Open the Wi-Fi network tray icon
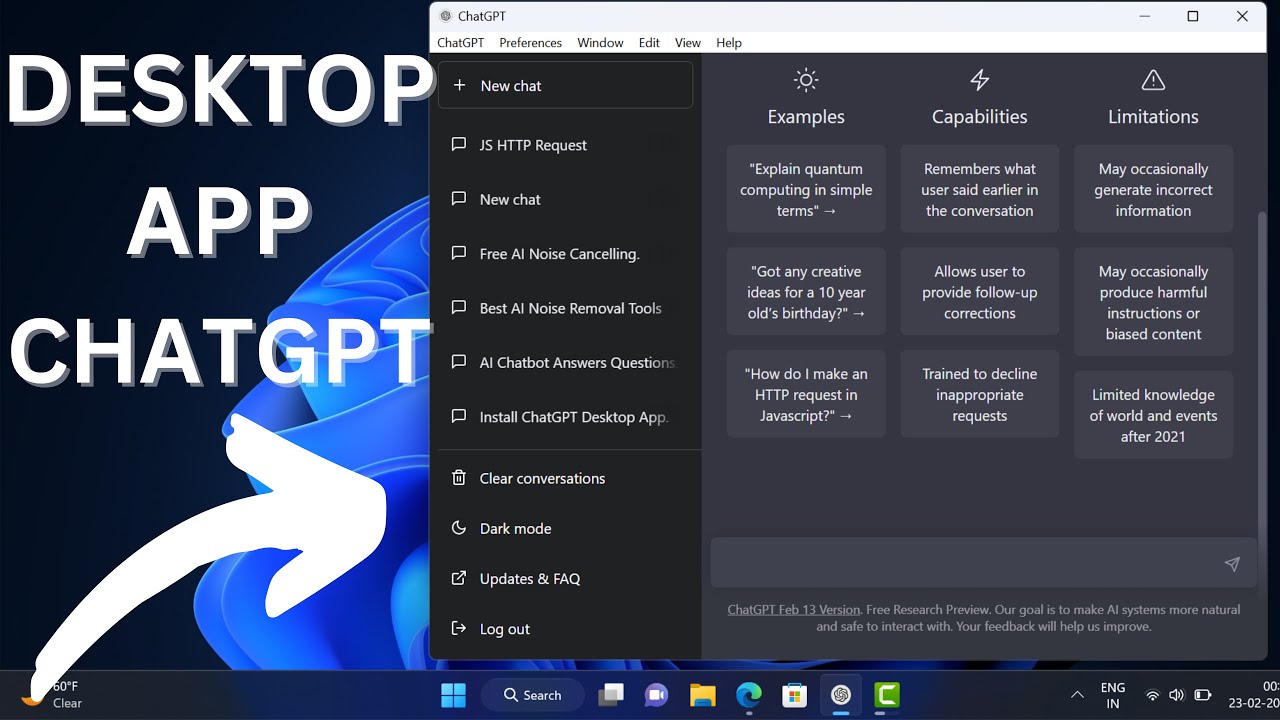 coord(1152,695)
